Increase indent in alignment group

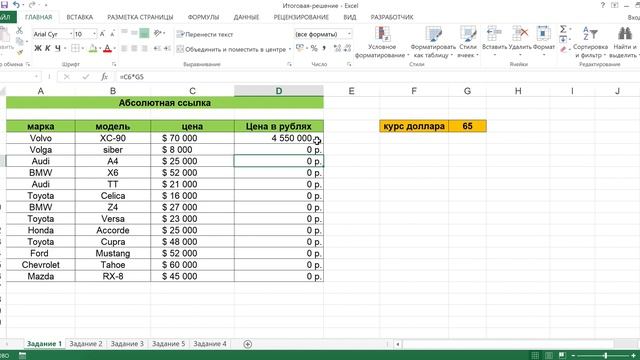click(x=167, y=49)
